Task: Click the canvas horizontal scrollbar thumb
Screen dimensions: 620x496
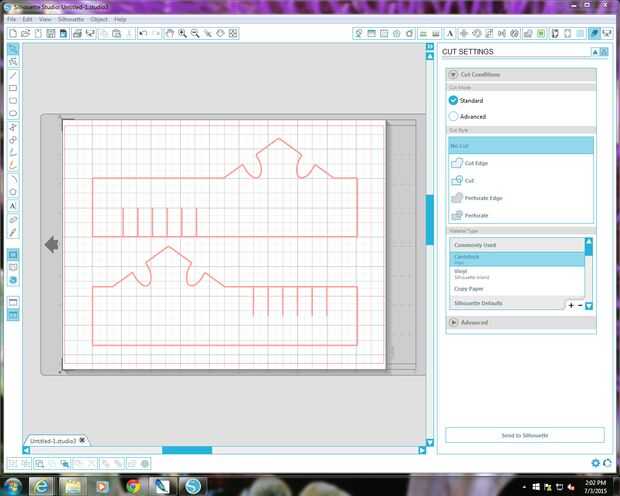Action: point(187,450)
